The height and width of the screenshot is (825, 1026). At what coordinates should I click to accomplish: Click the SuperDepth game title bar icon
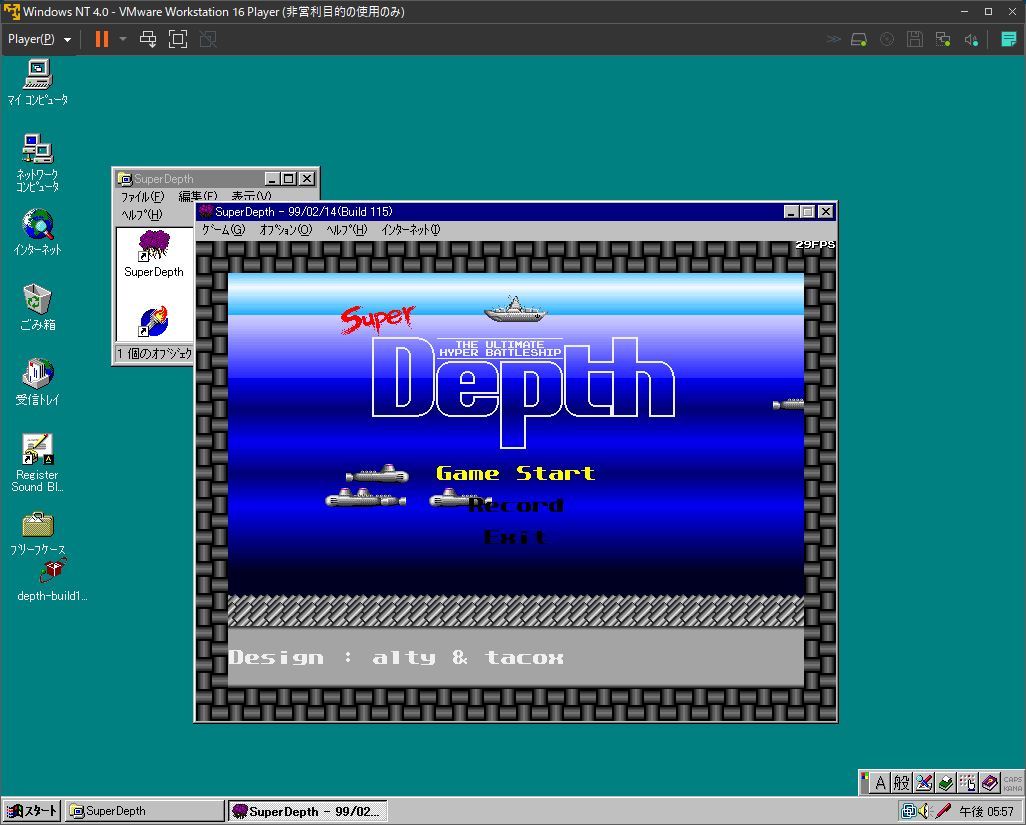pyautogui.click(x=206, y=211)
